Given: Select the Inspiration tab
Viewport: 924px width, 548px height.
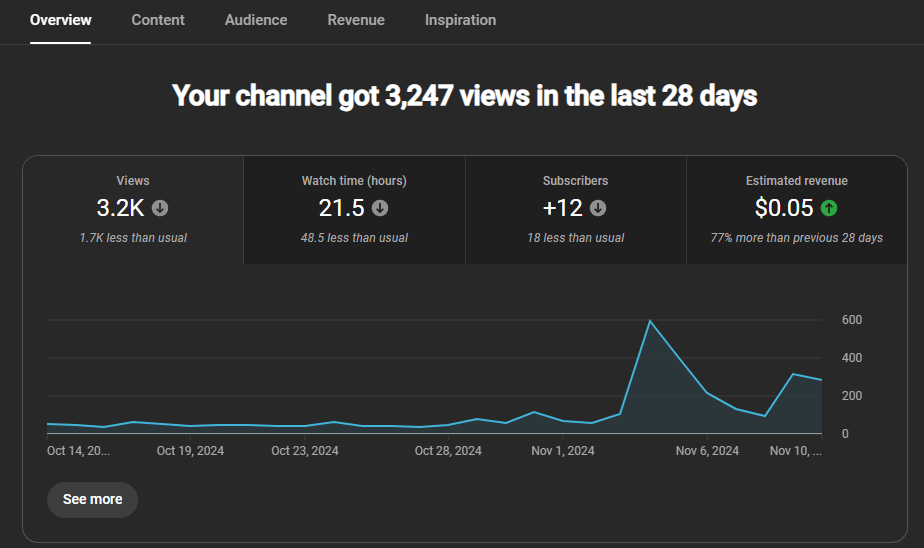Looking at the screenshot, I should pyautogui.click(x=460, y=20).
